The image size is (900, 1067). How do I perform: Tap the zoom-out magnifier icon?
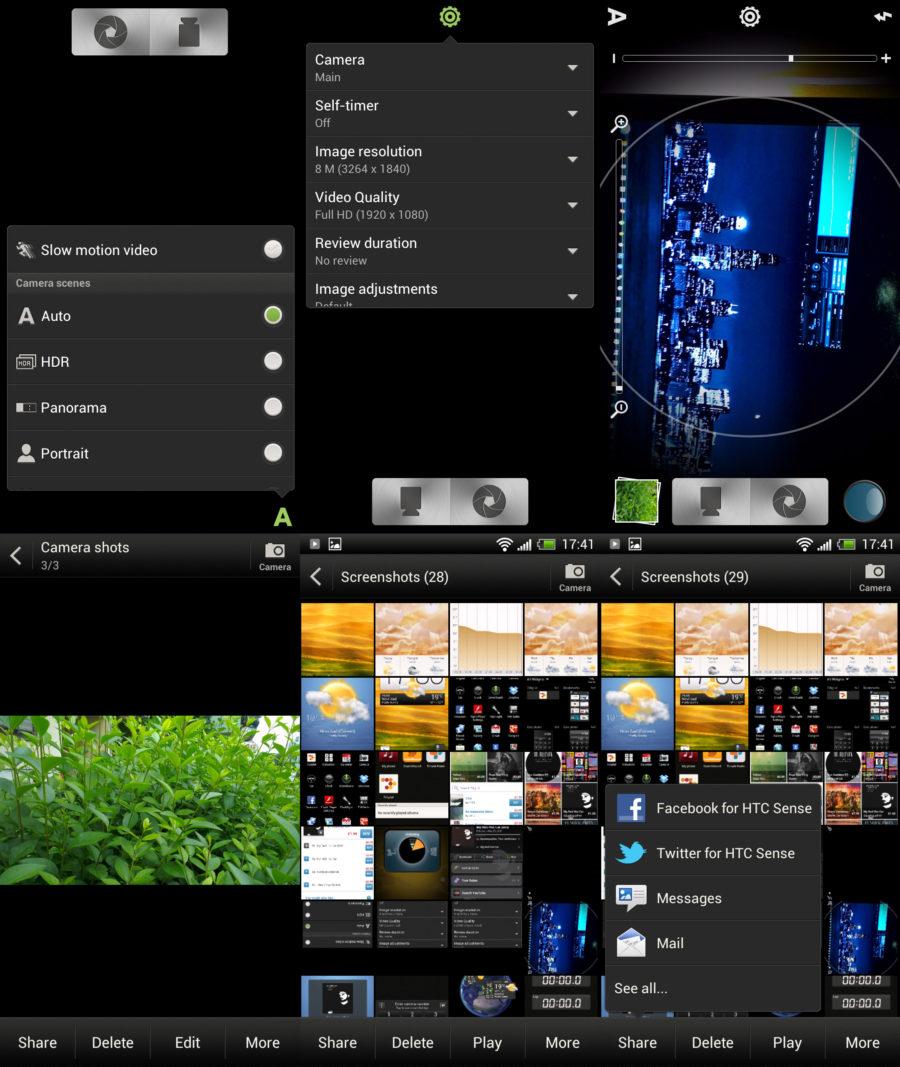coord(620,408)
